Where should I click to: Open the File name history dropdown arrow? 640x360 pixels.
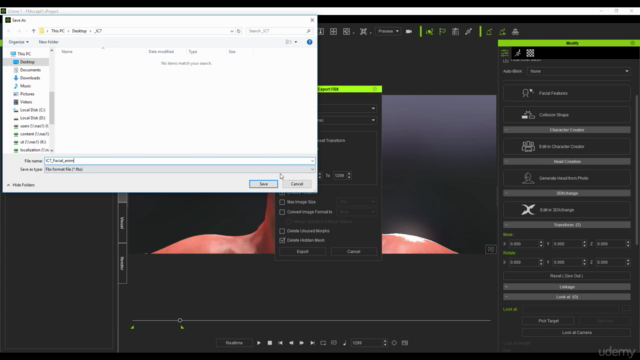click(x=312, y=161)
